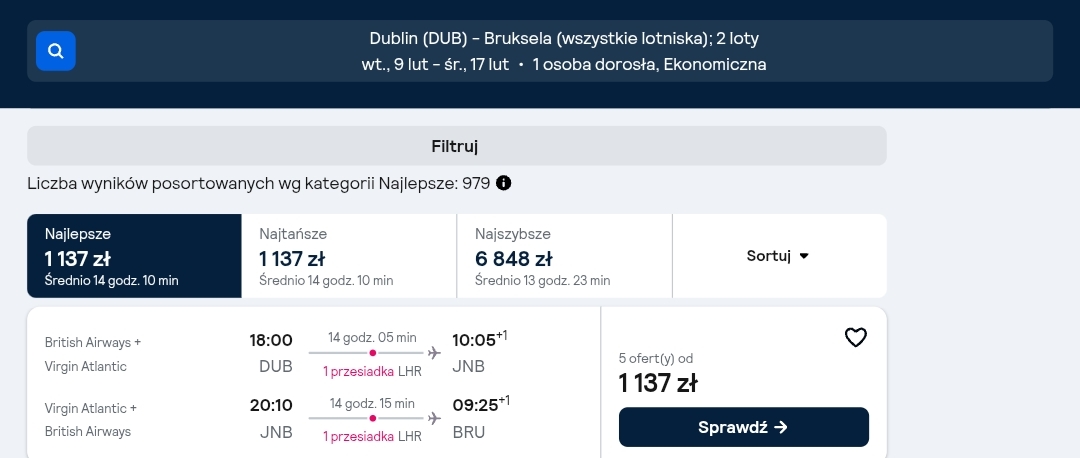Click the 5 ofert(y) od price text
Viewport: 1080px width, 458px height.
(656, 358)
